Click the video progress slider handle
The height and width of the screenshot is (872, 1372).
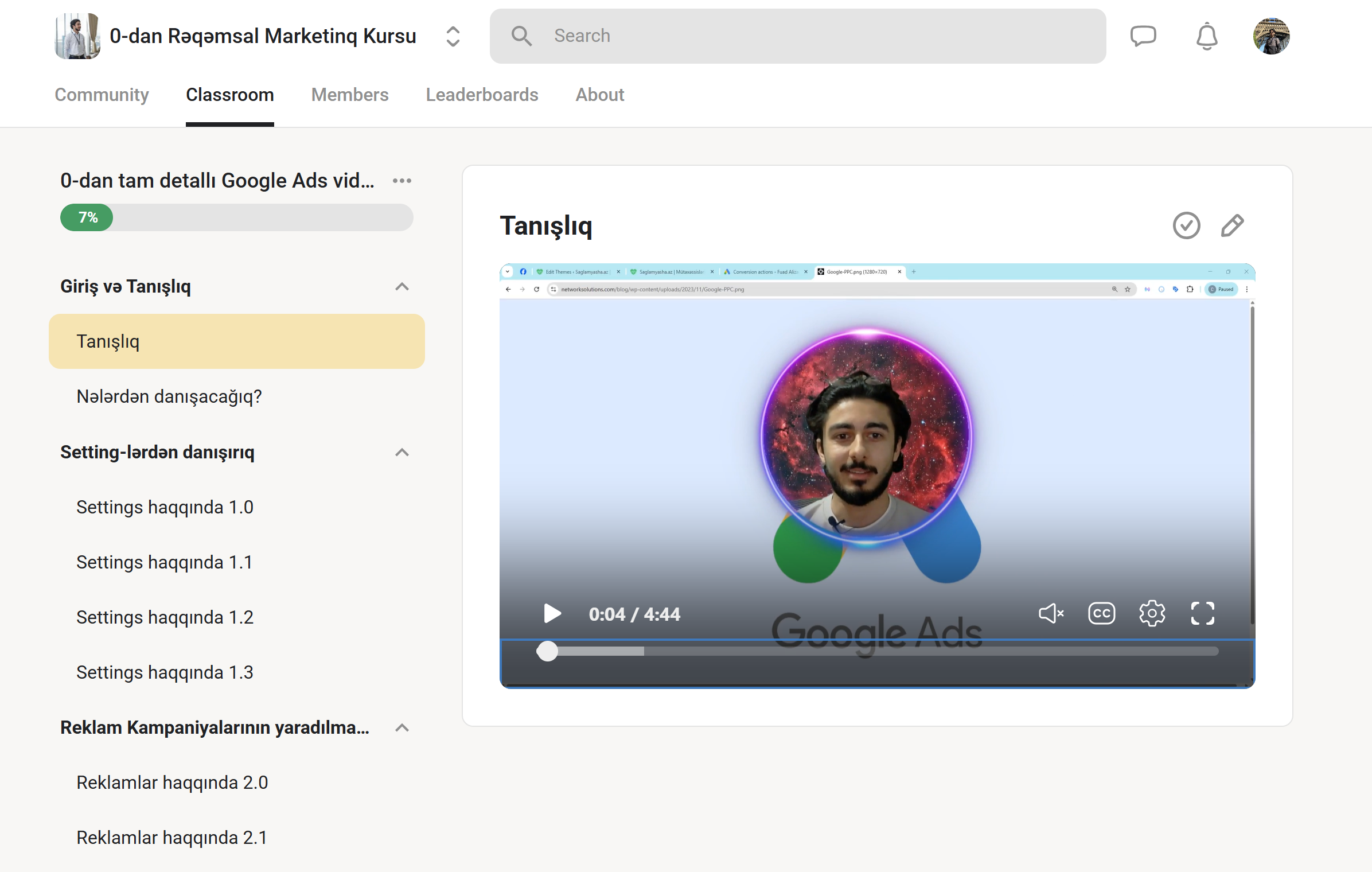(x=547, y=651)
